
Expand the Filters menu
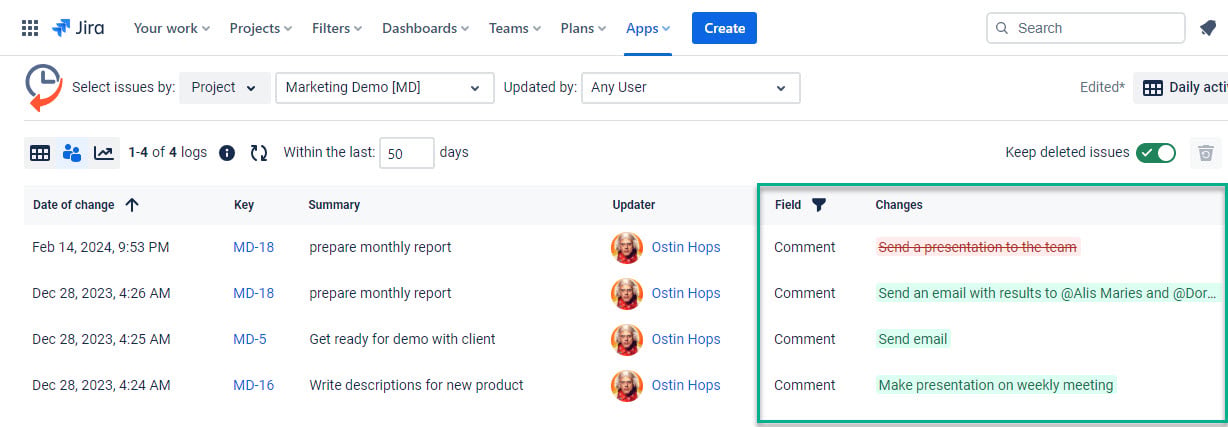(337, 28)
